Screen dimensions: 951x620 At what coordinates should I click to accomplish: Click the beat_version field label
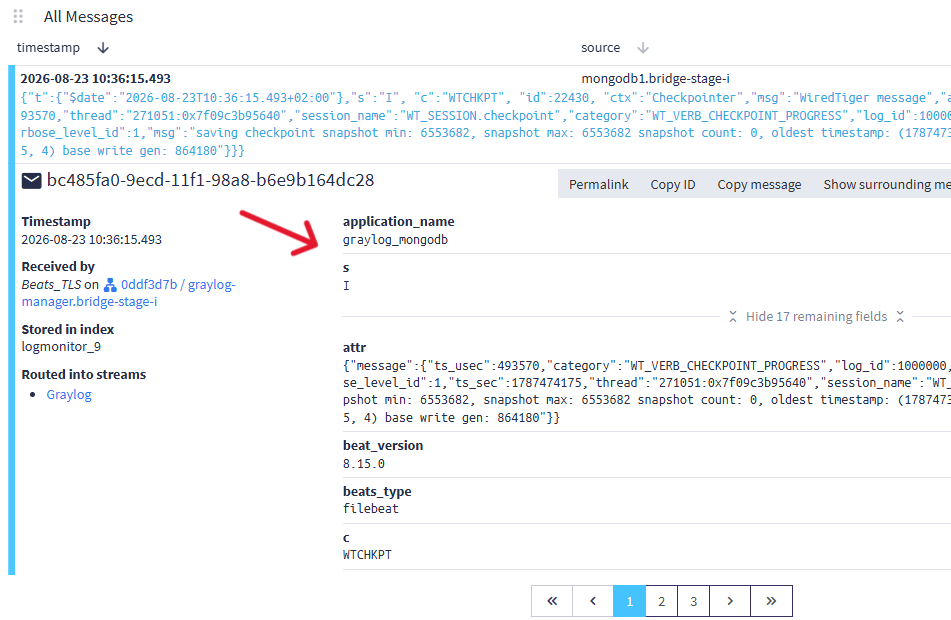click(x=383, y=445)
